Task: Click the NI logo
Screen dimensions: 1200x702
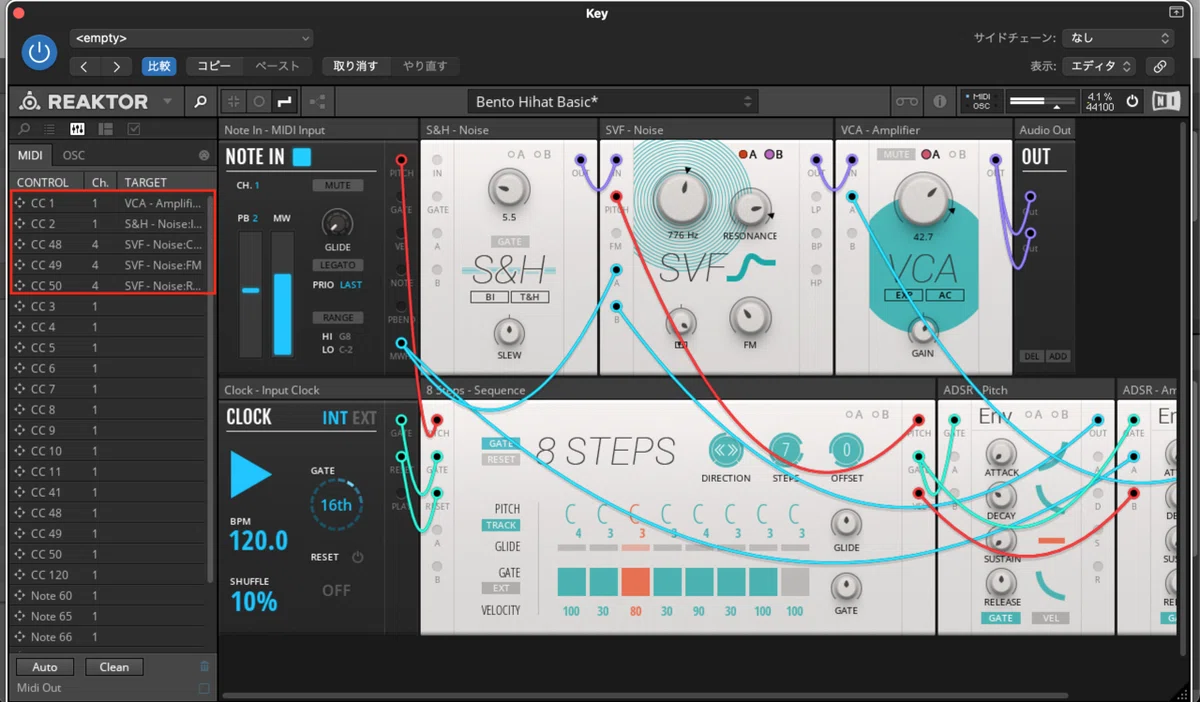Action: click(1164, 101)
